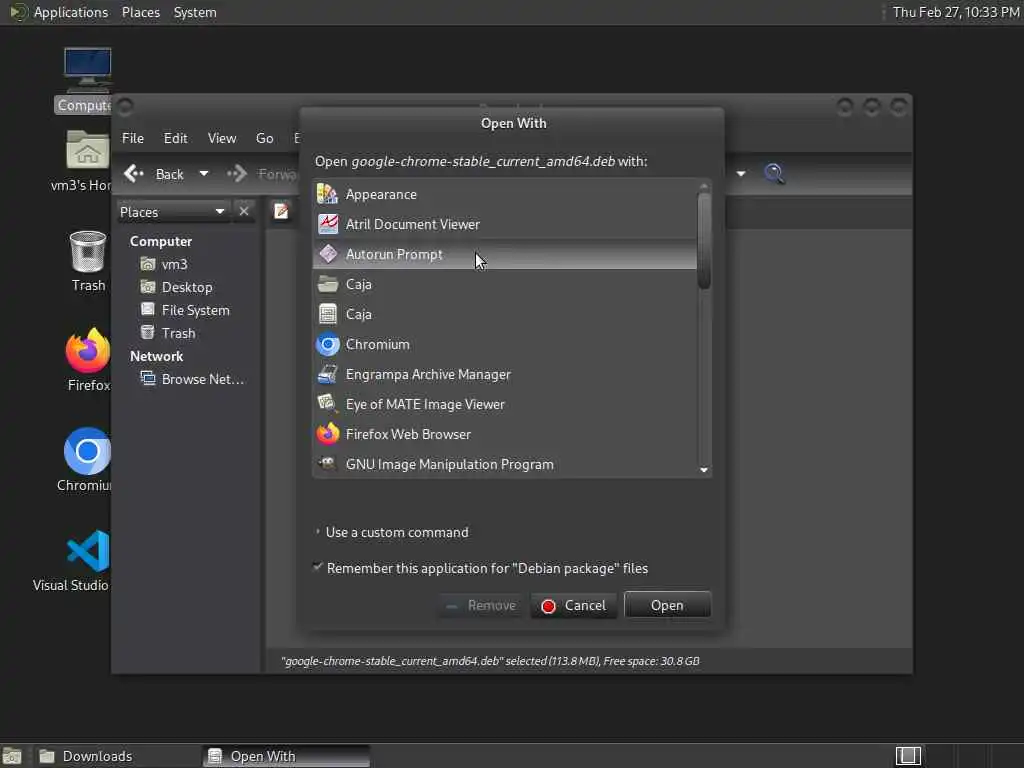The image size is (1024, 768).
Task: Open the toolbar dropdown arrow beside search
Action: point(741,174)
